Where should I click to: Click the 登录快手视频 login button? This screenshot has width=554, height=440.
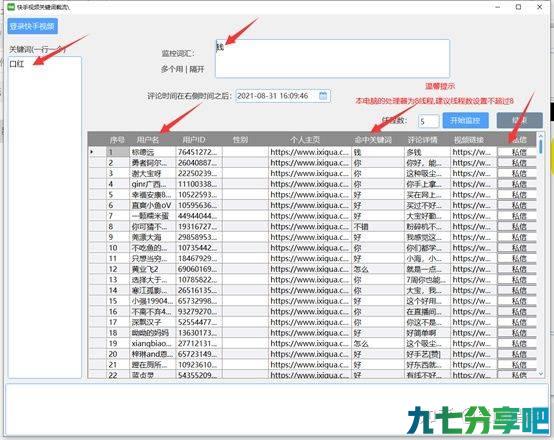pyautogui.click(x=32, y=26)
